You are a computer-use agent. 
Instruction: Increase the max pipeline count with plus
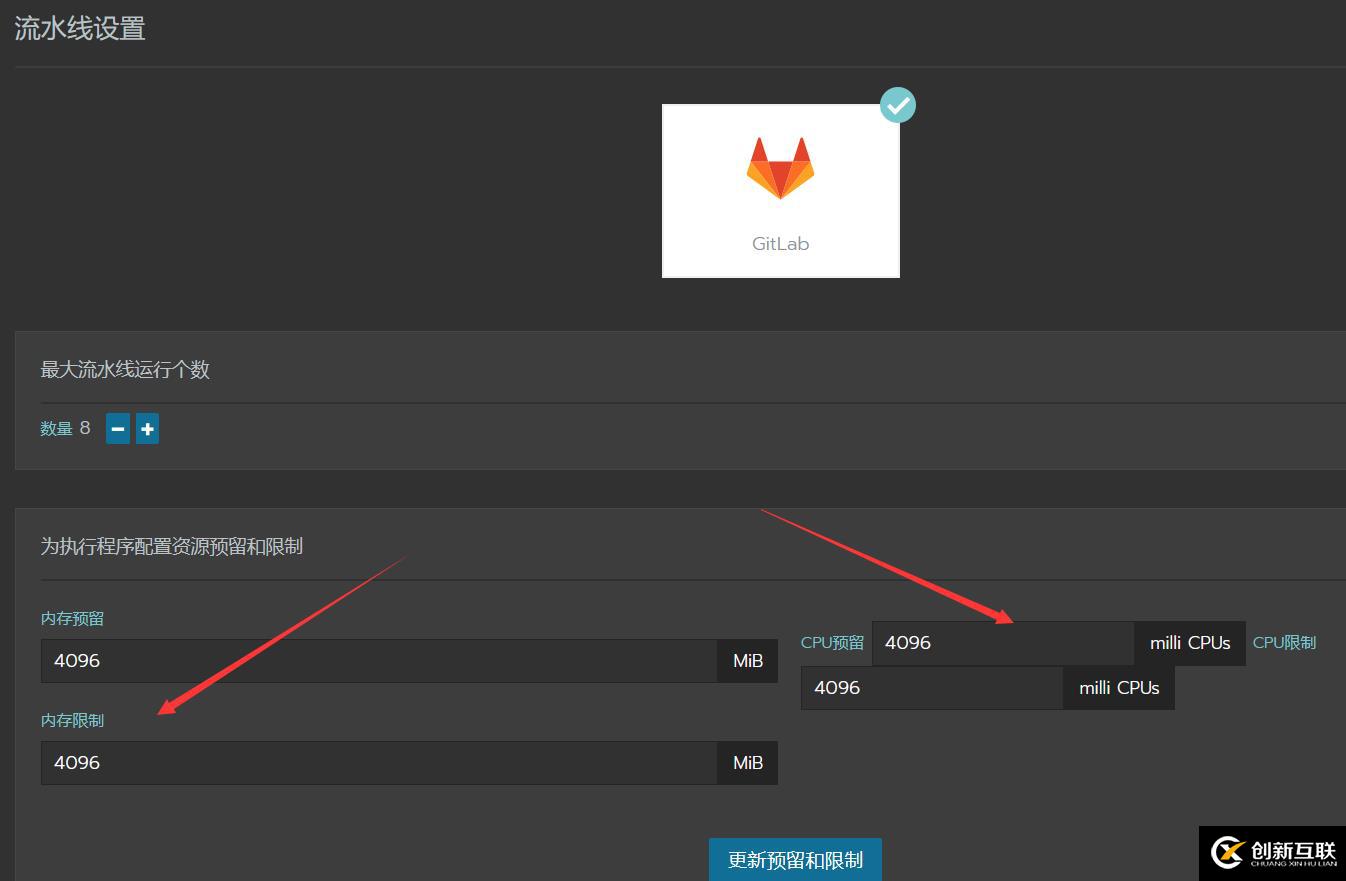click(x=147, y=429)
